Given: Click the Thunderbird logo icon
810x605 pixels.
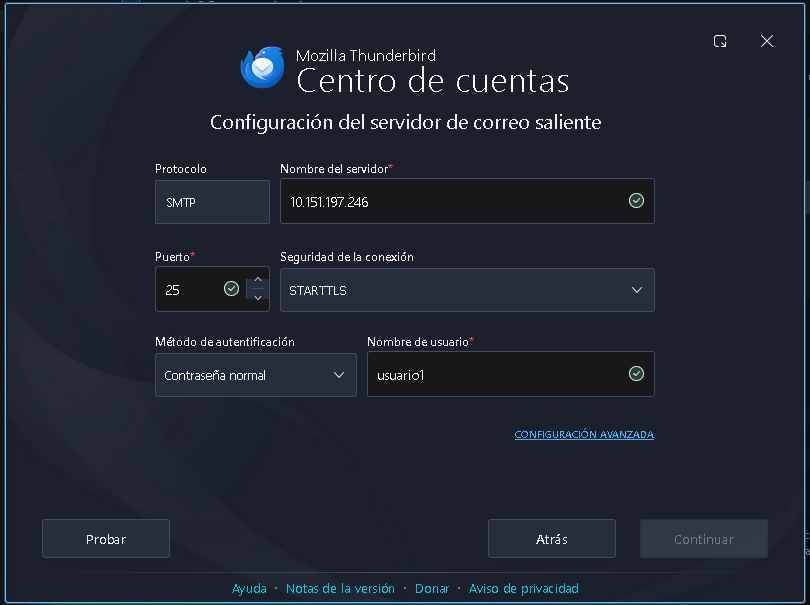Looking at the screenshot, I should tap(263, 67).
